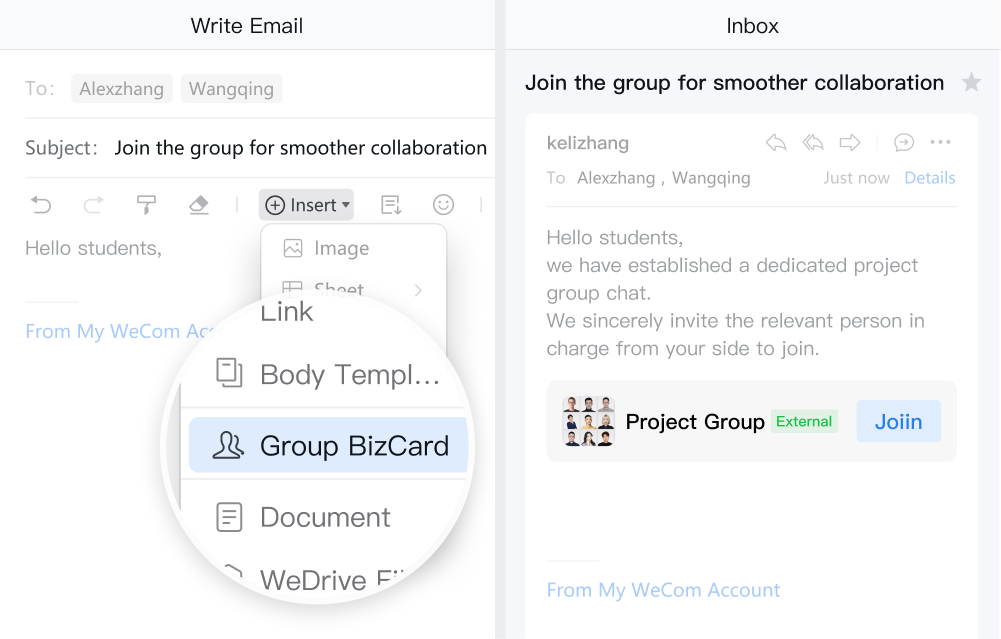Click the Project Group avatar thumbnail
Screen dimensions: 1001x639
tap(588, 421)
